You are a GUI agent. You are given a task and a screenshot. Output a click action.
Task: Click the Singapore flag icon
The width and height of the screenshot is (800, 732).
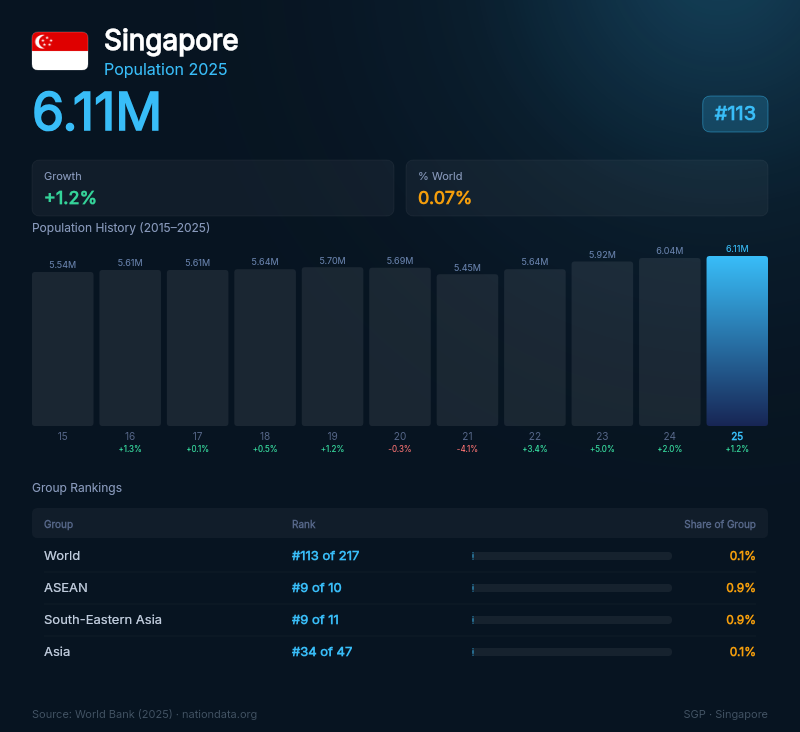coord(60,51)
